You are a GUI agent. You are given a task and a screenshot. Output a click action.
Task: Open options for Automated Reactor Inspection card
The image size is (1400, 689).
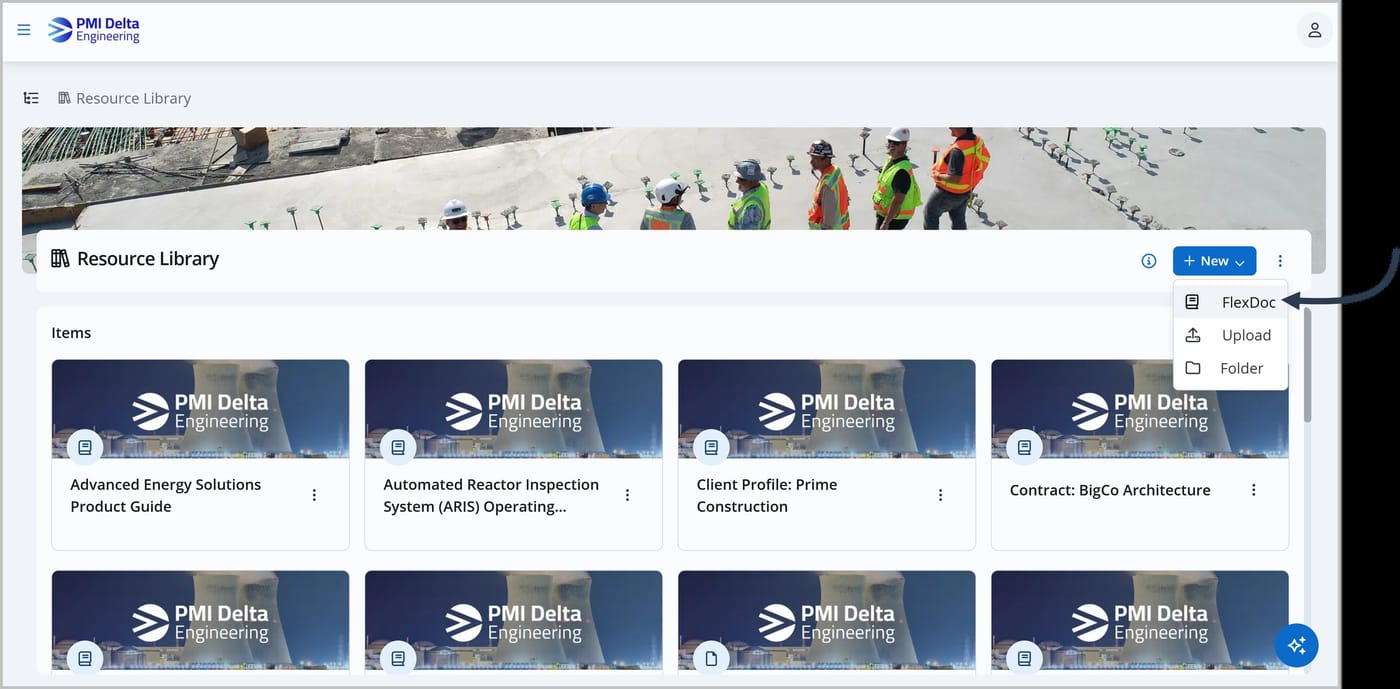point(627,495)
